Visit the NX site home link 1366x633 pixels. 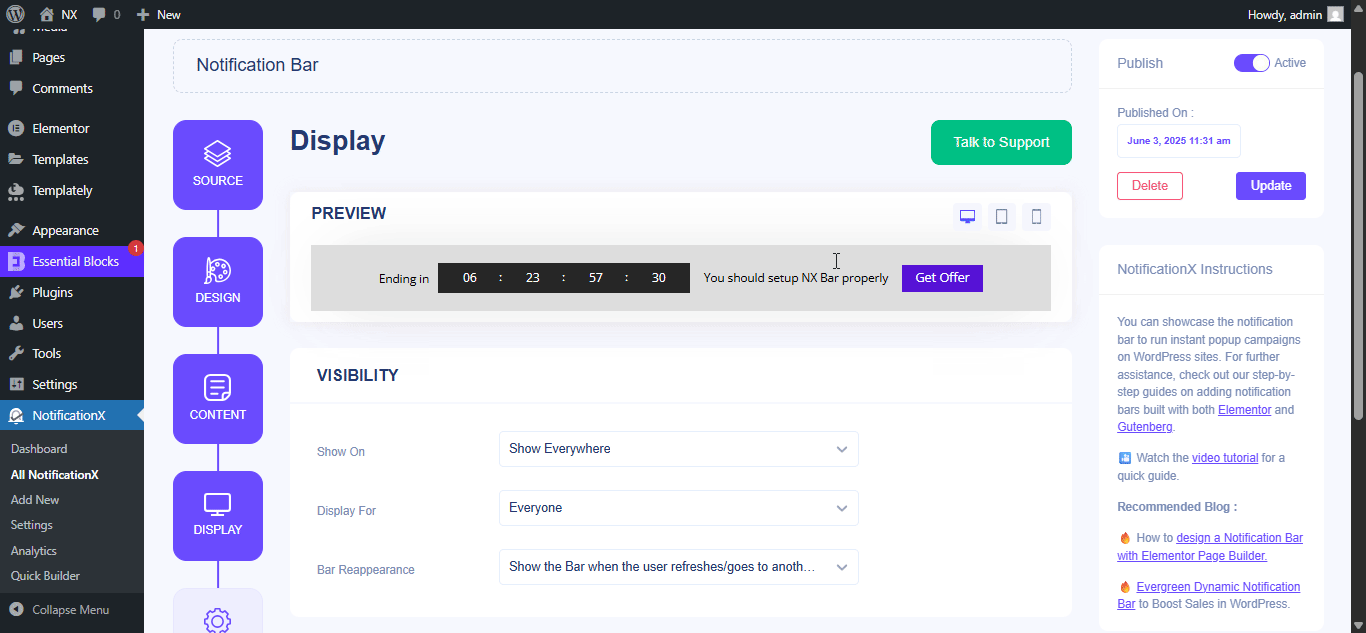pos(58,14)
